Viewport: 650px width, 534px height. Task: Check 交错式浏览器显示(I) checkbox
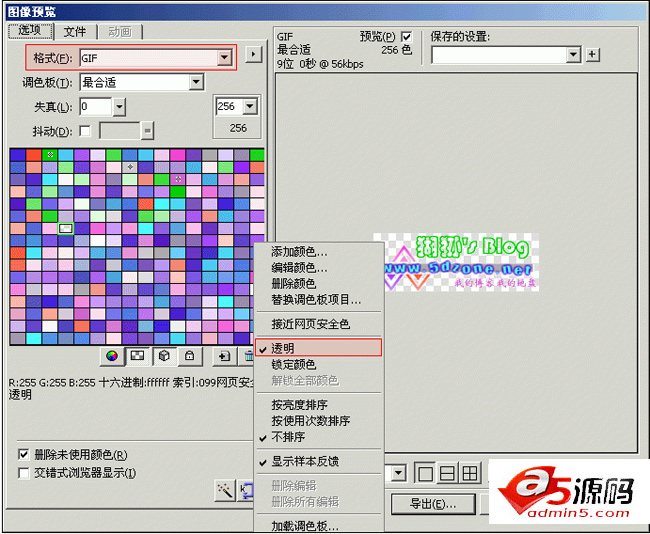point(24,473)
